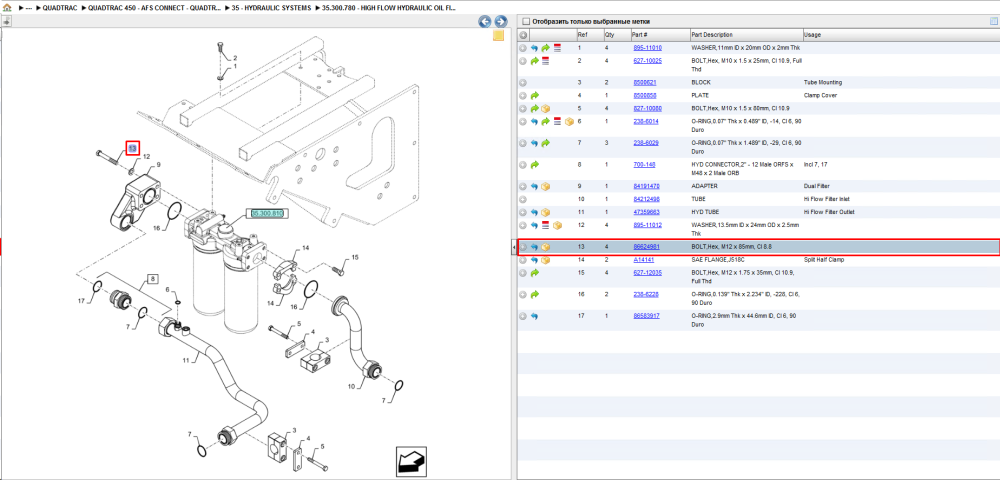Sort by Ref column header
The image size is (1000, 480).
coord(589,35)
